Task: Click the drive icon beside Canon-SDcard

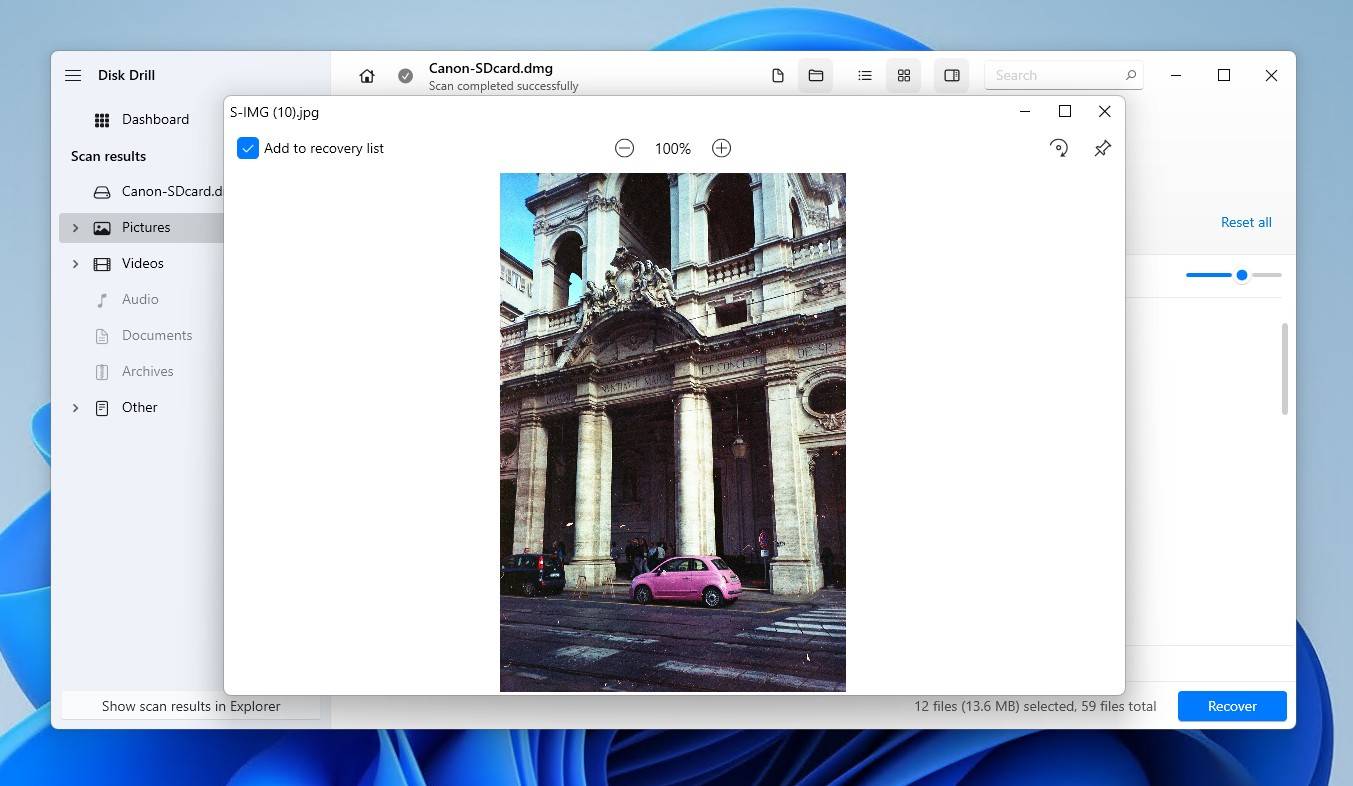Action: pos(102,192)
